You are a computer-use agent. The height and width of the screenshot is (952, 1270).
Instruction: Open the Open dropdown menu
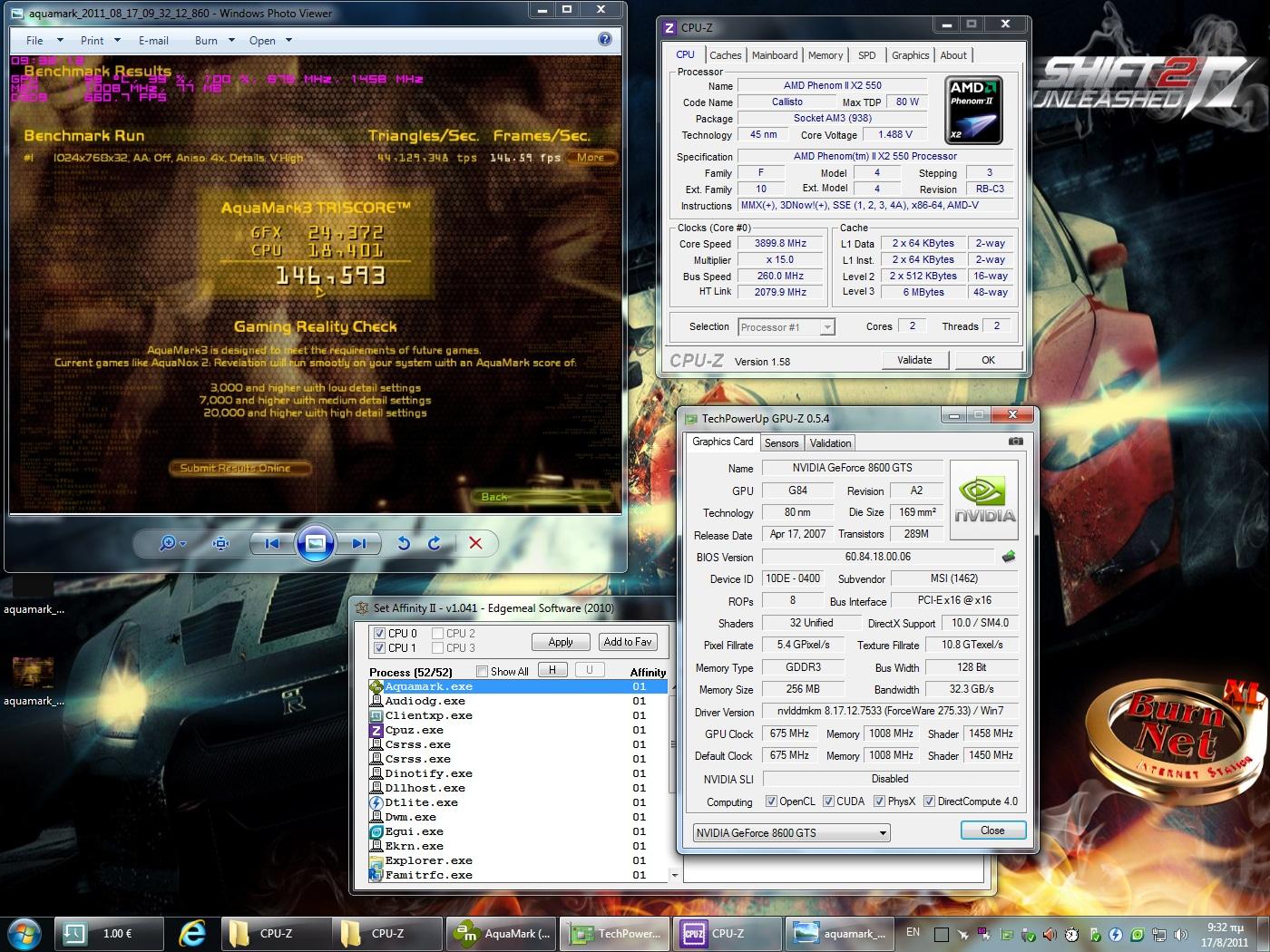[x=271, y=41]
